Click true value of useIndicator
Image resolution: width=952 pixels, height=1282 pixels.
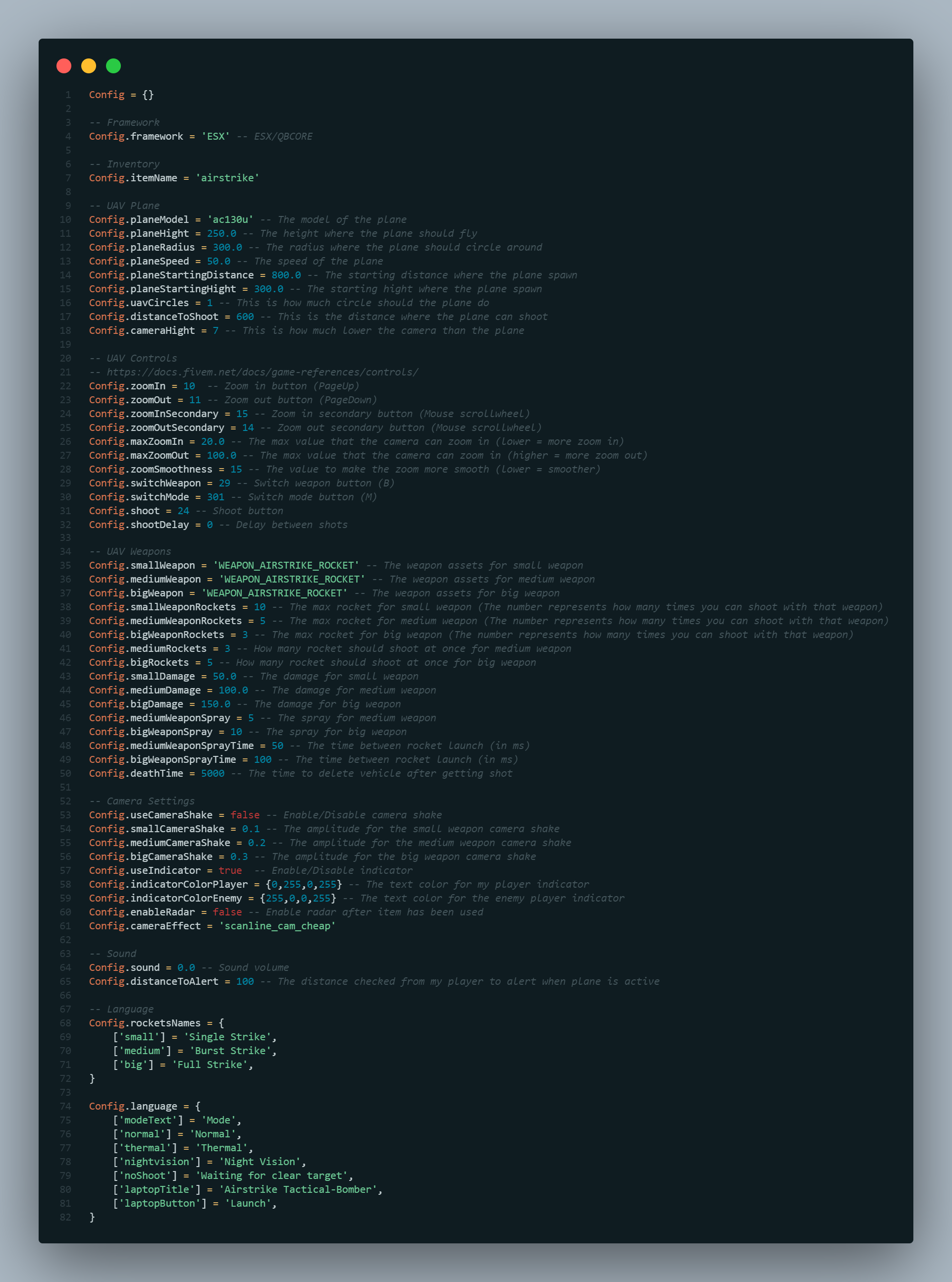230,870
